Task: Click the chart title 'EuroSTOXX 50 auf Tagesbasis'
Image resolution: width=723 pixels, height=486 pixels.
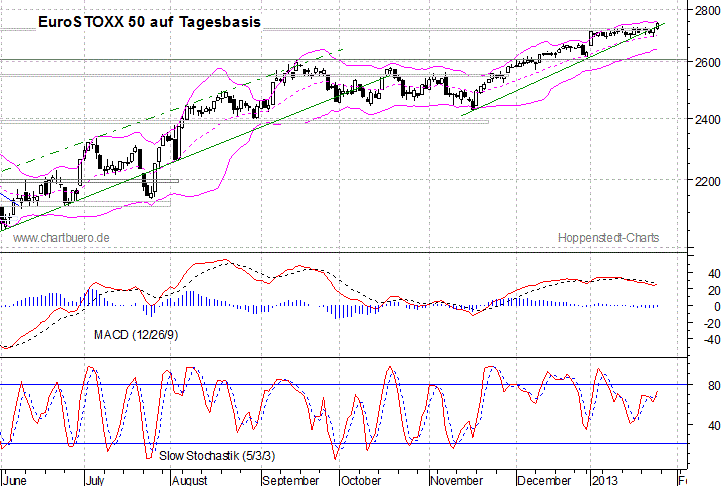Action: 149,22
